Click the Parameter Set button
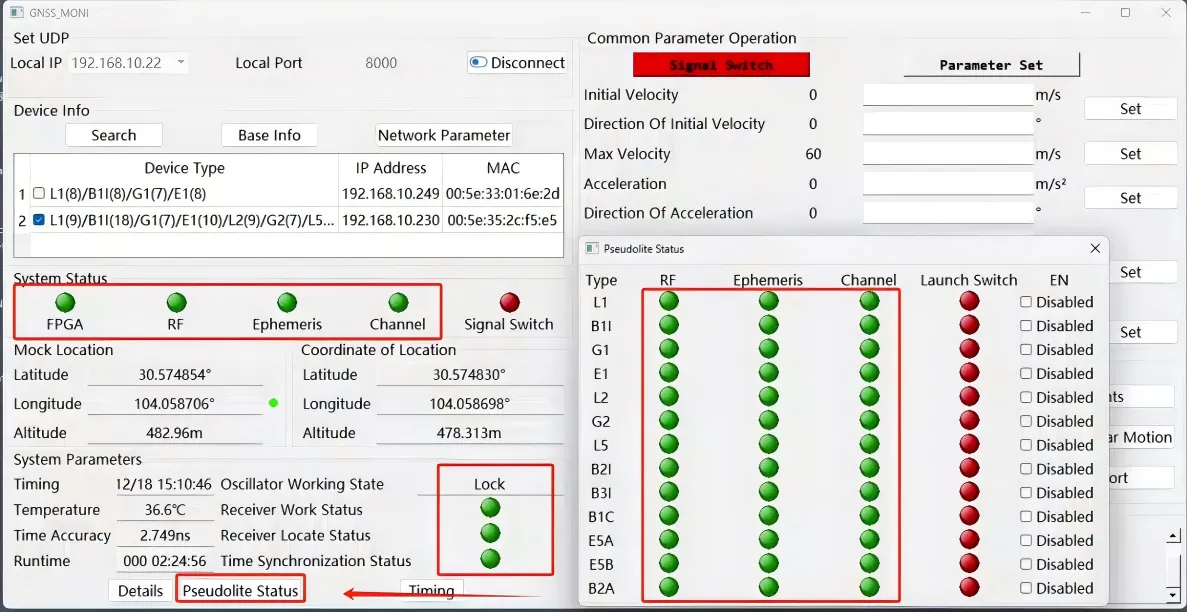 coord(991,65)
